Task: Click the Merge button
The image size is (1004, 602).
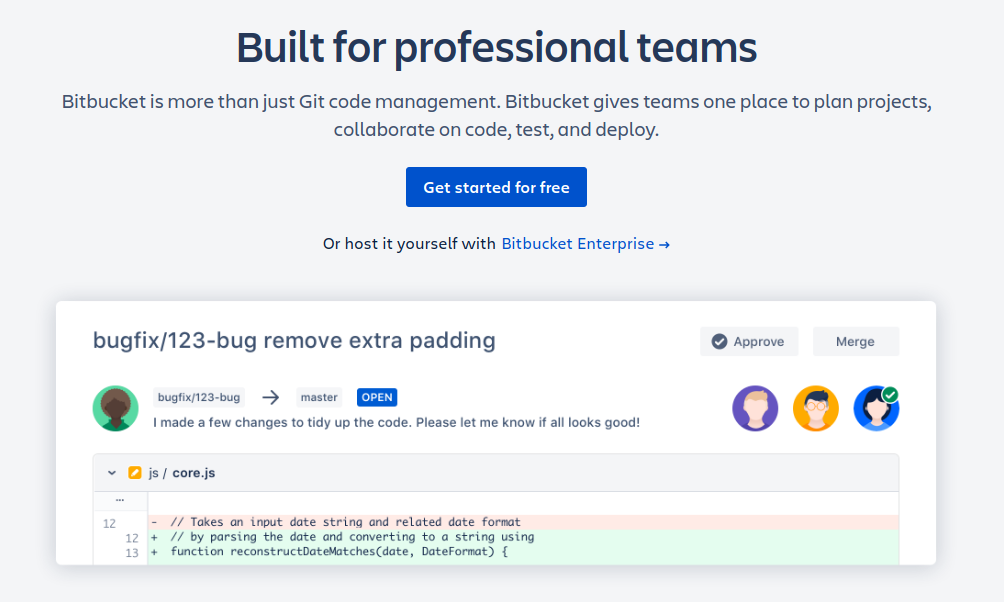Action: tap(855, 341)
